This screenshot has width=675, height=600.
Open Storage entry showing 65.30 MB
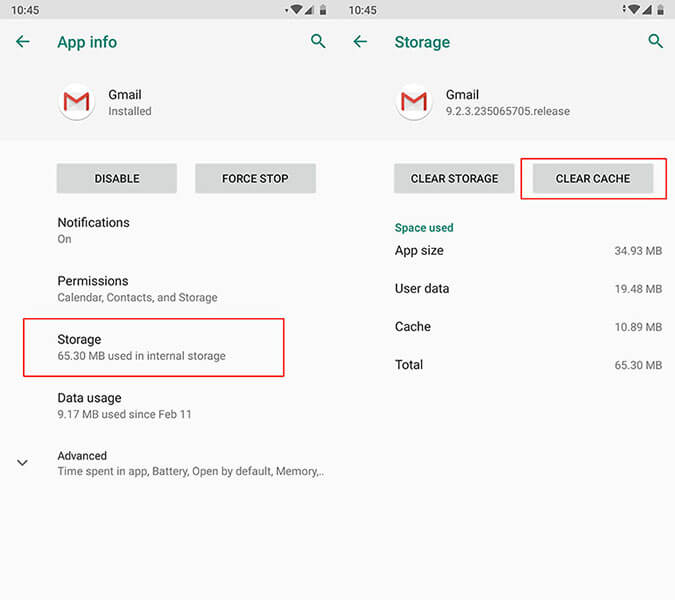154,347
